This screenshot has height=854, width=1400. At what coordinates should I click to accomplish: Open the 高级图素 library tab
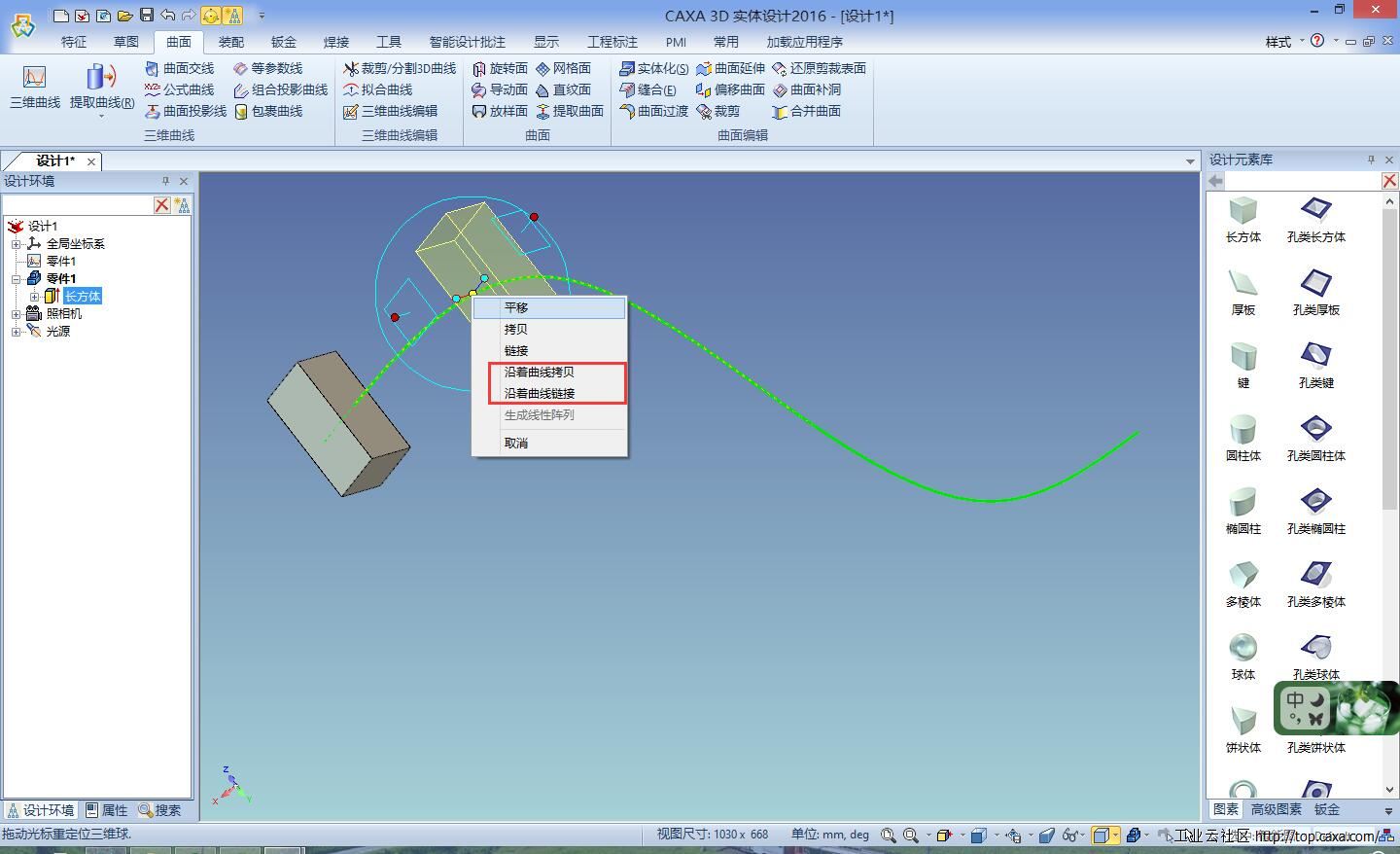(x=1276, y=809)
